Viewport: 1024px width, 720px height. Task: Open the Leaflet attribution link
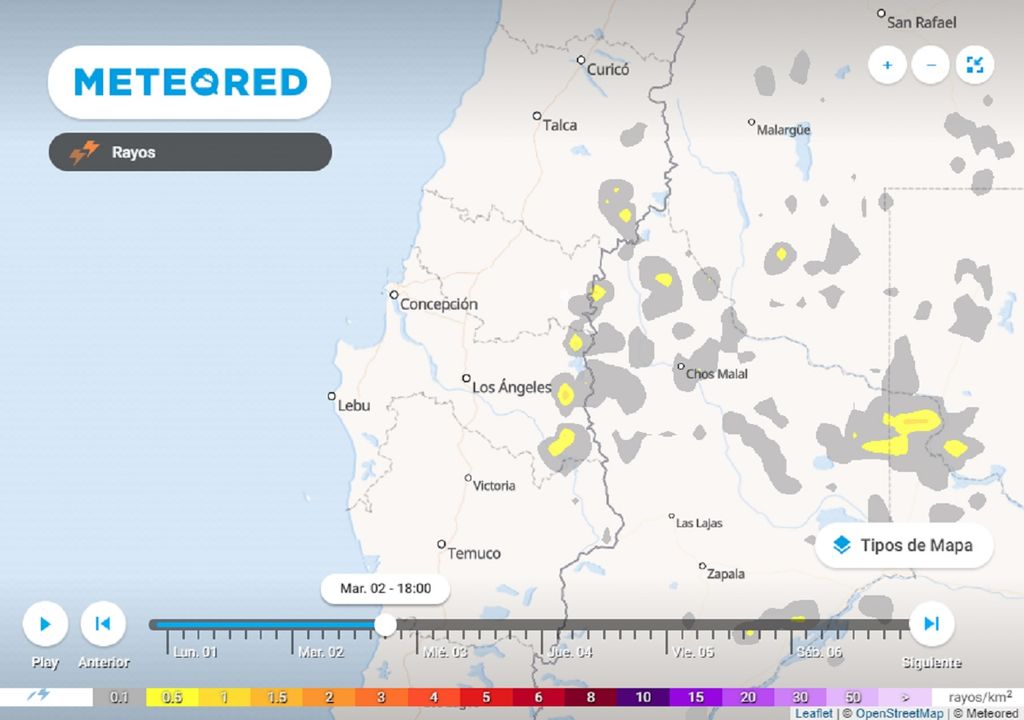812,714
